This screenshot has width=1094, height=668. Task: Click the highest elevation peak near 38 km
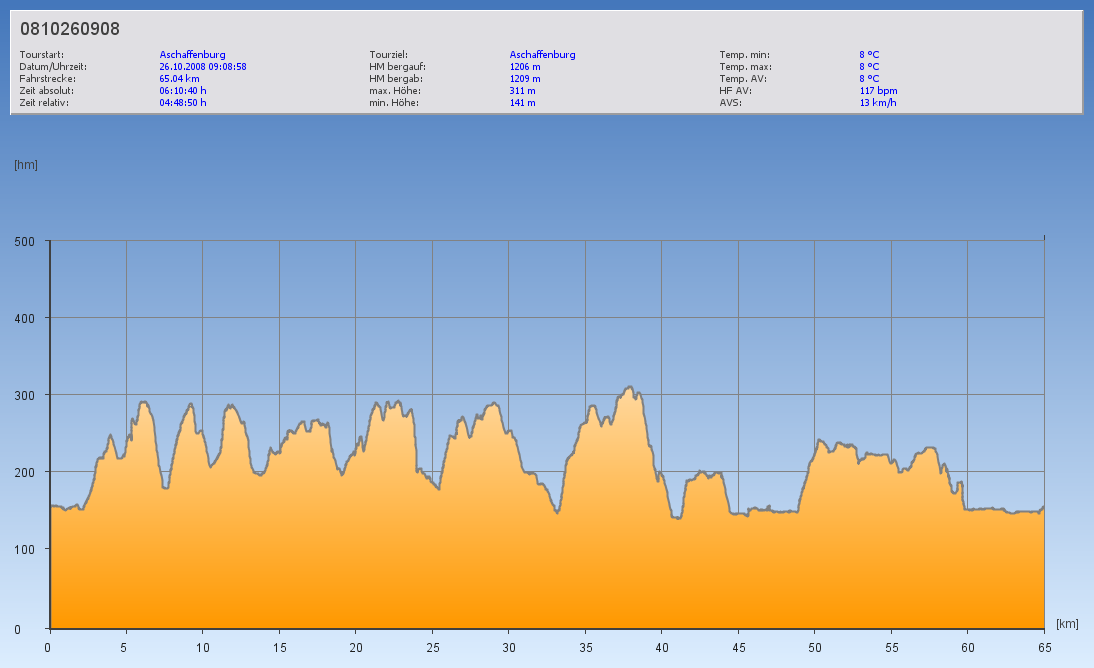[629, 388]
